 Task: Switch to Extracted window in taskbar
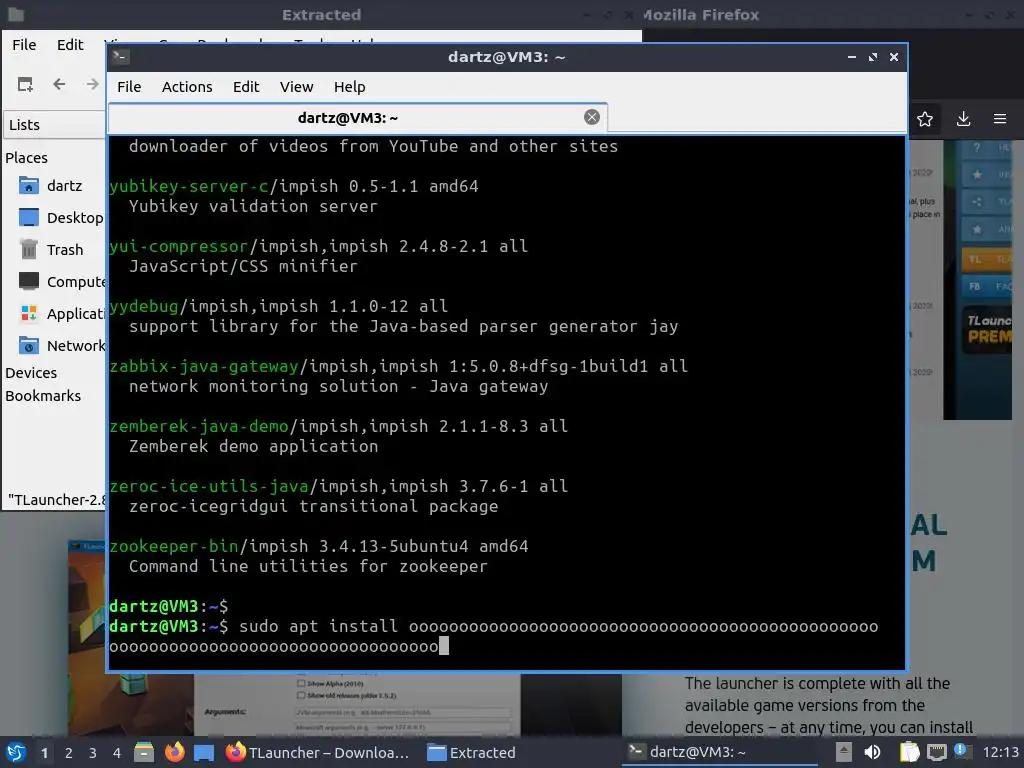(x=472, y=752)
